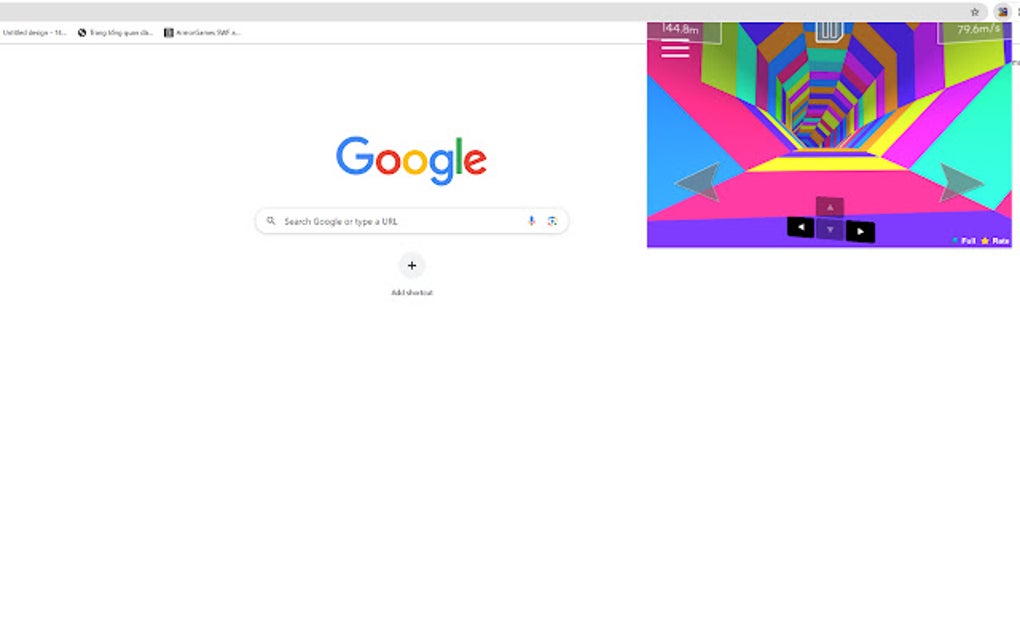1020x638 pixels.
Task: Search by image with Google Lens
Action: [x=552, y=221]
